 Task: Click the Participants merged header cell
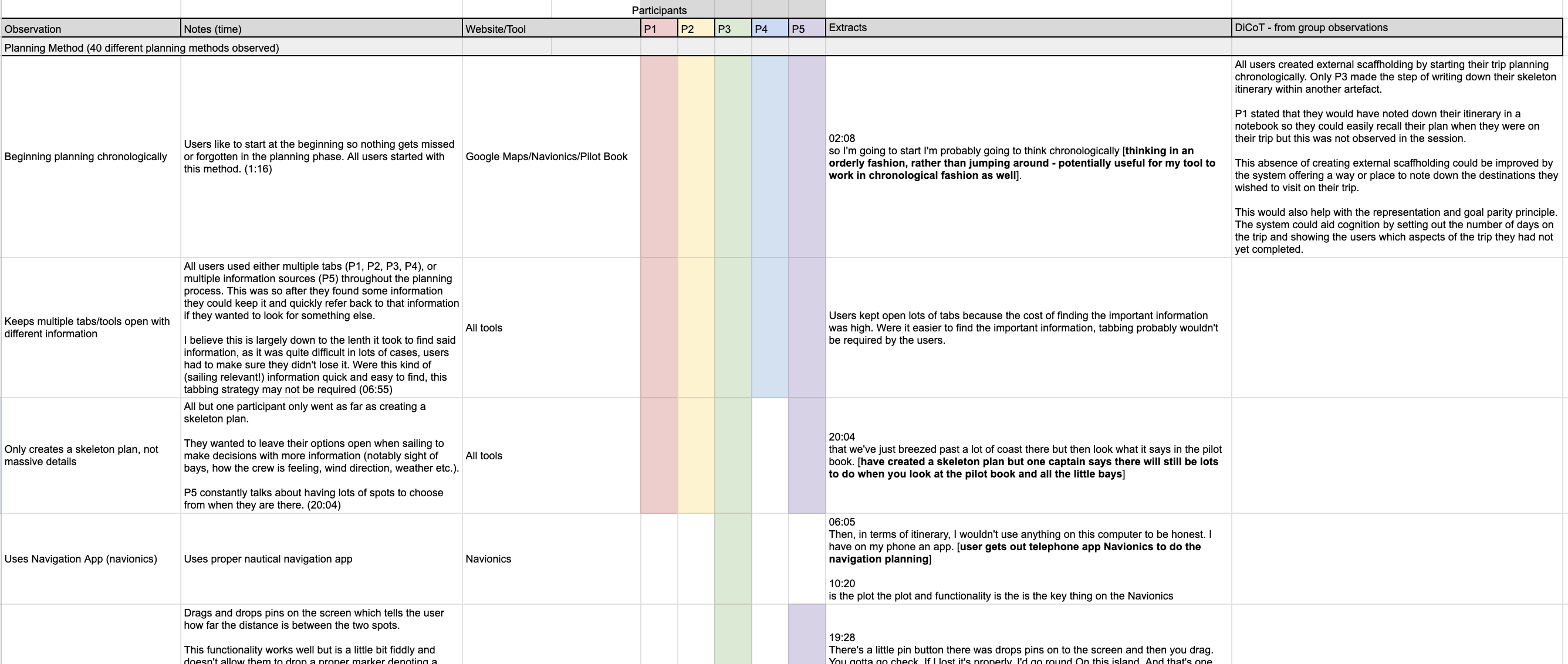click(659, 10)
